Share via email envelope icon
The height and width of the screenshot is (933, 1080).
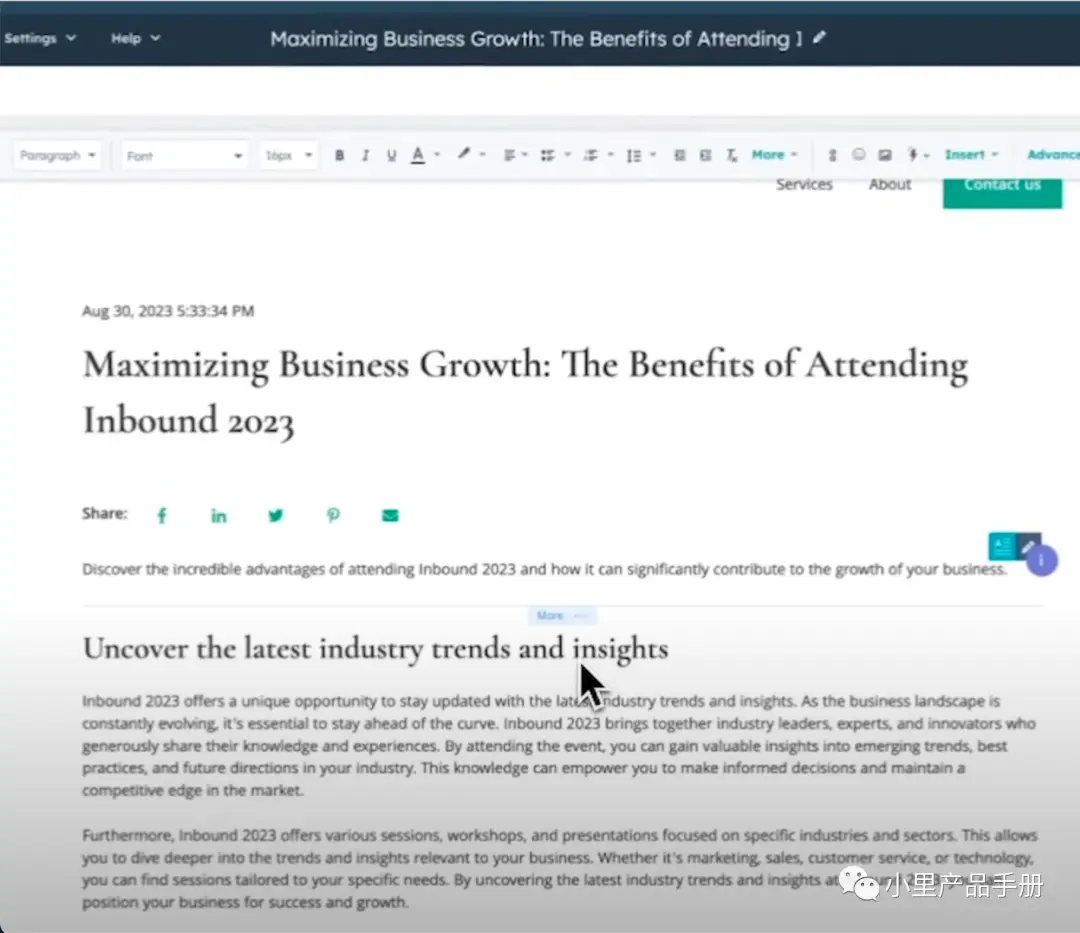pyautogui.click(x=390, y=516)
